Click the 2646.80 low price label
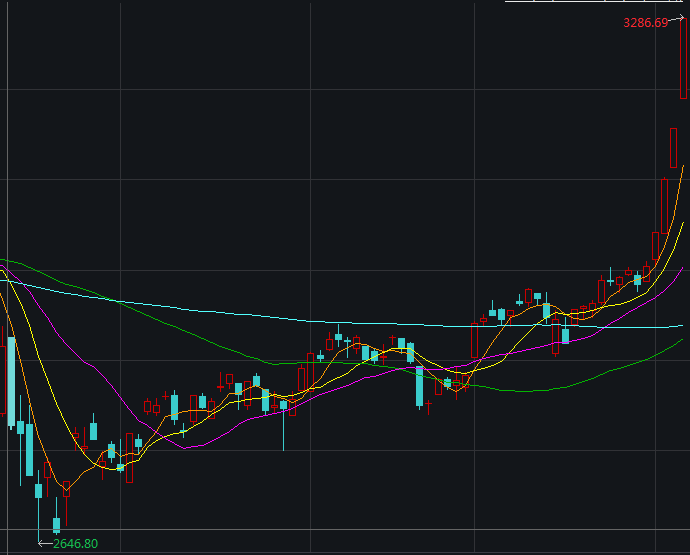This screenshot has height=555, width=690. click(x=75, y=544)
